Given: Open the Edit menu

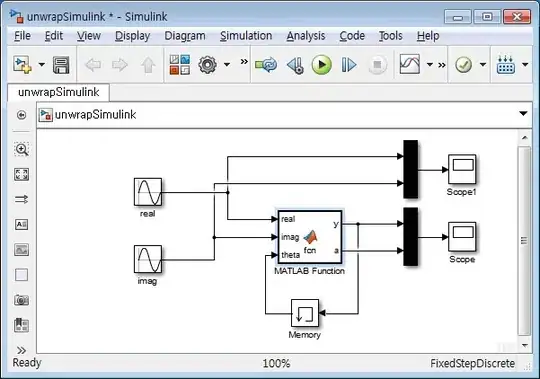Looking at the screenshot, I should tap(54, 36).
